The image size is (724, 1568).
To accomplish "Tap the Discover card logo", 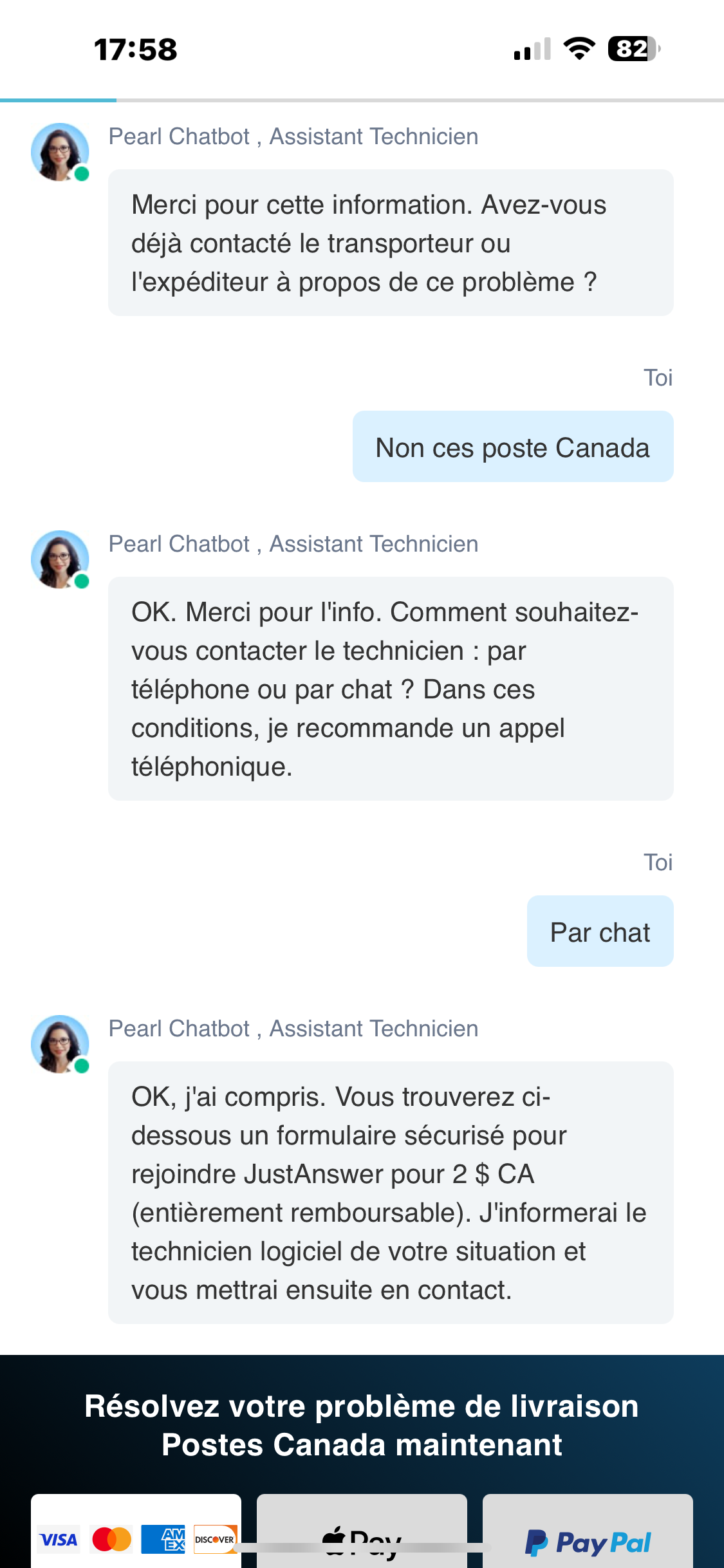I will tap(215, 1540).
